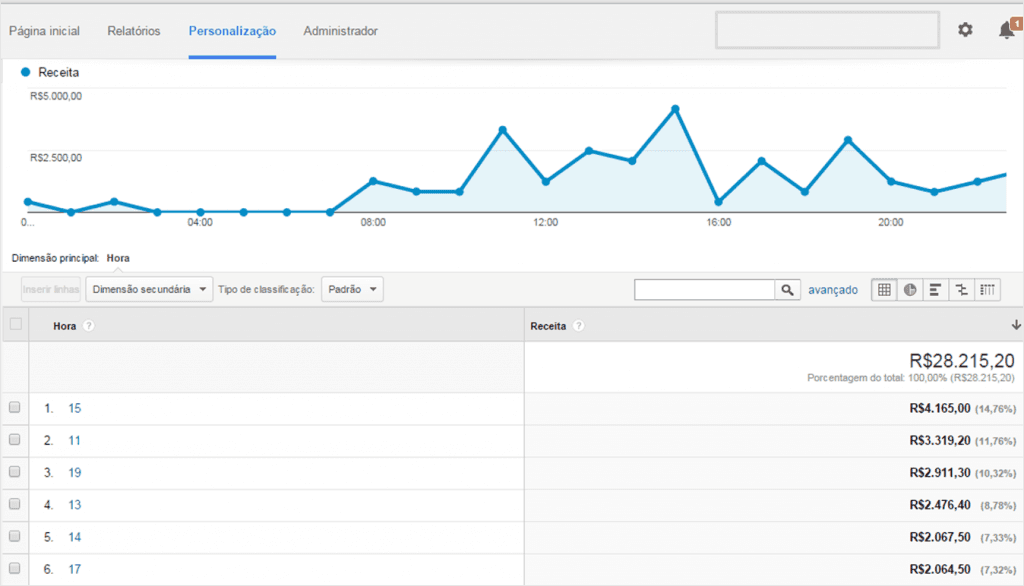Open the Pivot table view icon
Image resolution: width=1024 pixels, height=586 pixels.
pyautogui.click(x=987, y=289)
